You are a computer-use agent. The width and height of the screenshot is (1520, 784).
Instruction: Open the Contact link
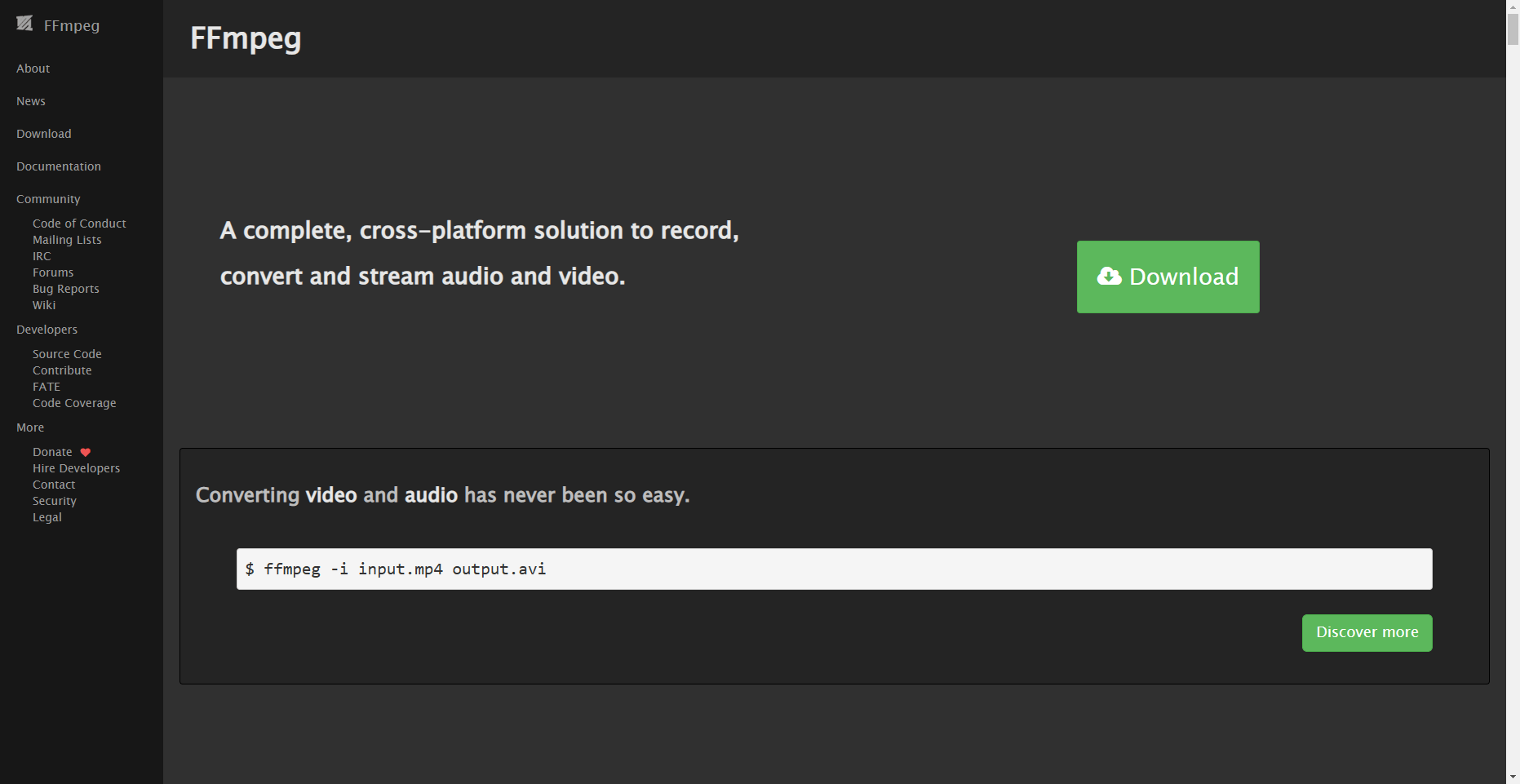pos(54,485)
